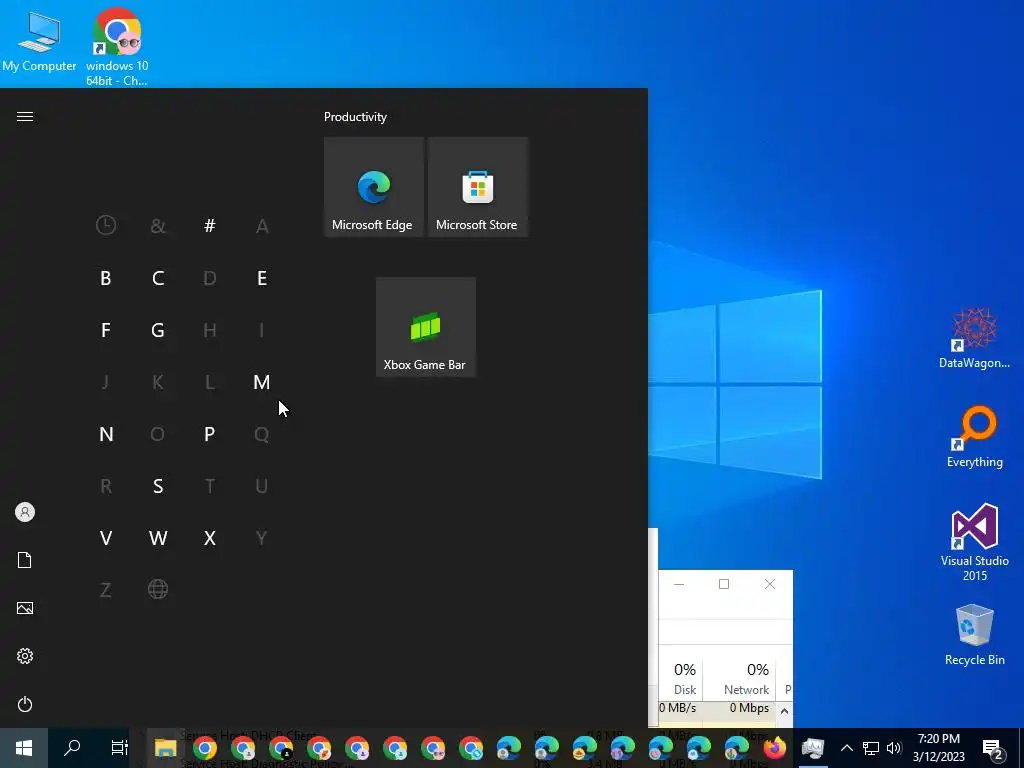The image size is (1024, 768).
Task: Click the volume speaker tray icon
Action: [894, 748]
